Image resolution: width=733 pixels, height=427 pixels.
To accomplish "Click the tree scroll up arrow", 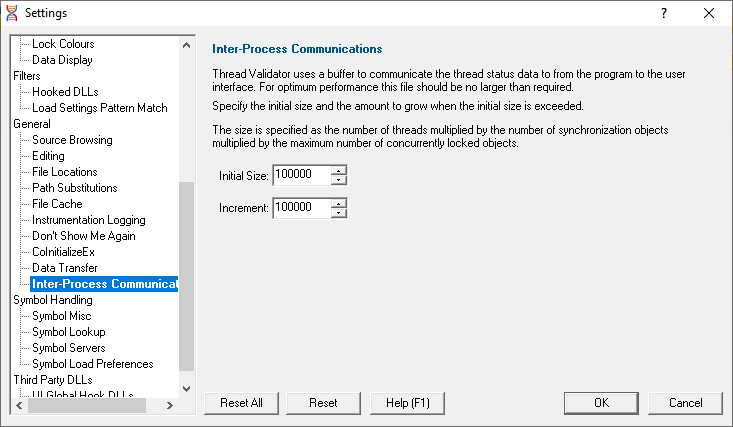I will tap(187, 45).
